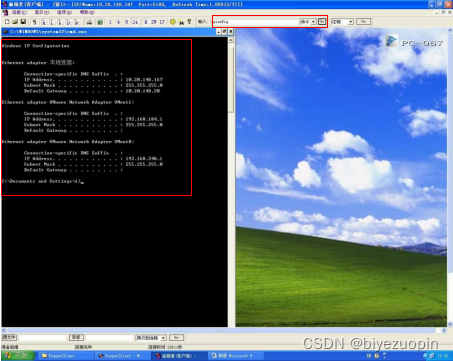453x361 pixels.
Task: Open the second menu, labeled 显示
Action: click(42, 12)
